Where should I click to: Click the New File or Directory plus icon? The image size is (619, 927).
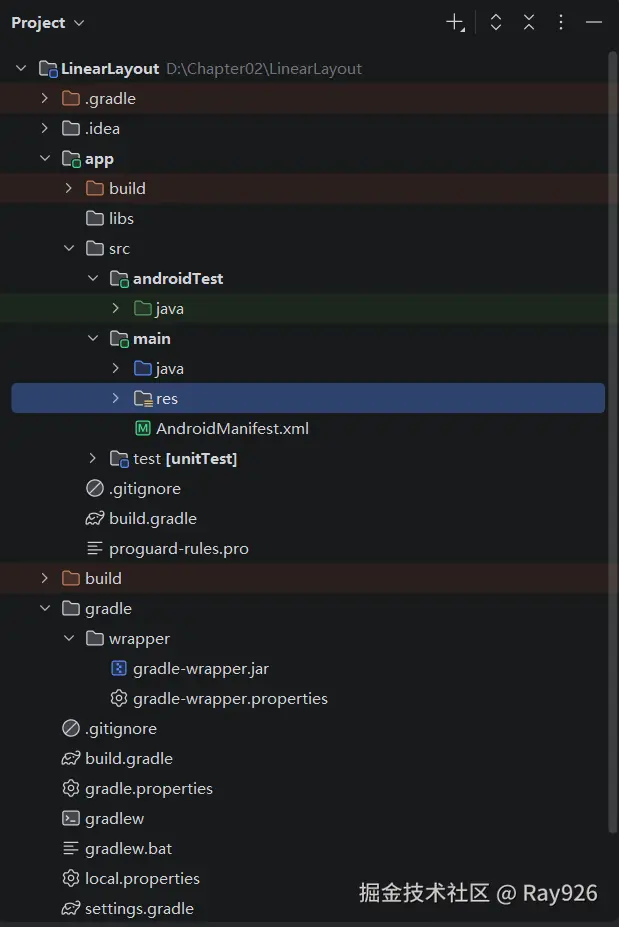[x=455, y=22]
